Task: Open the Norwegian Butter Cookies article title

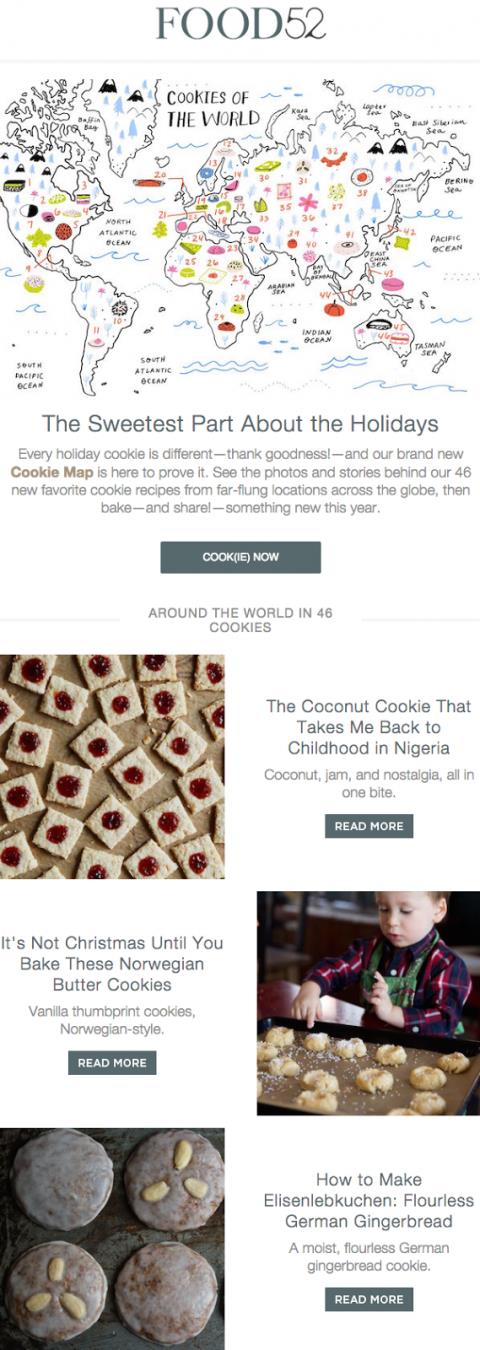Action: pyautogui.click(x=112, y=964)
